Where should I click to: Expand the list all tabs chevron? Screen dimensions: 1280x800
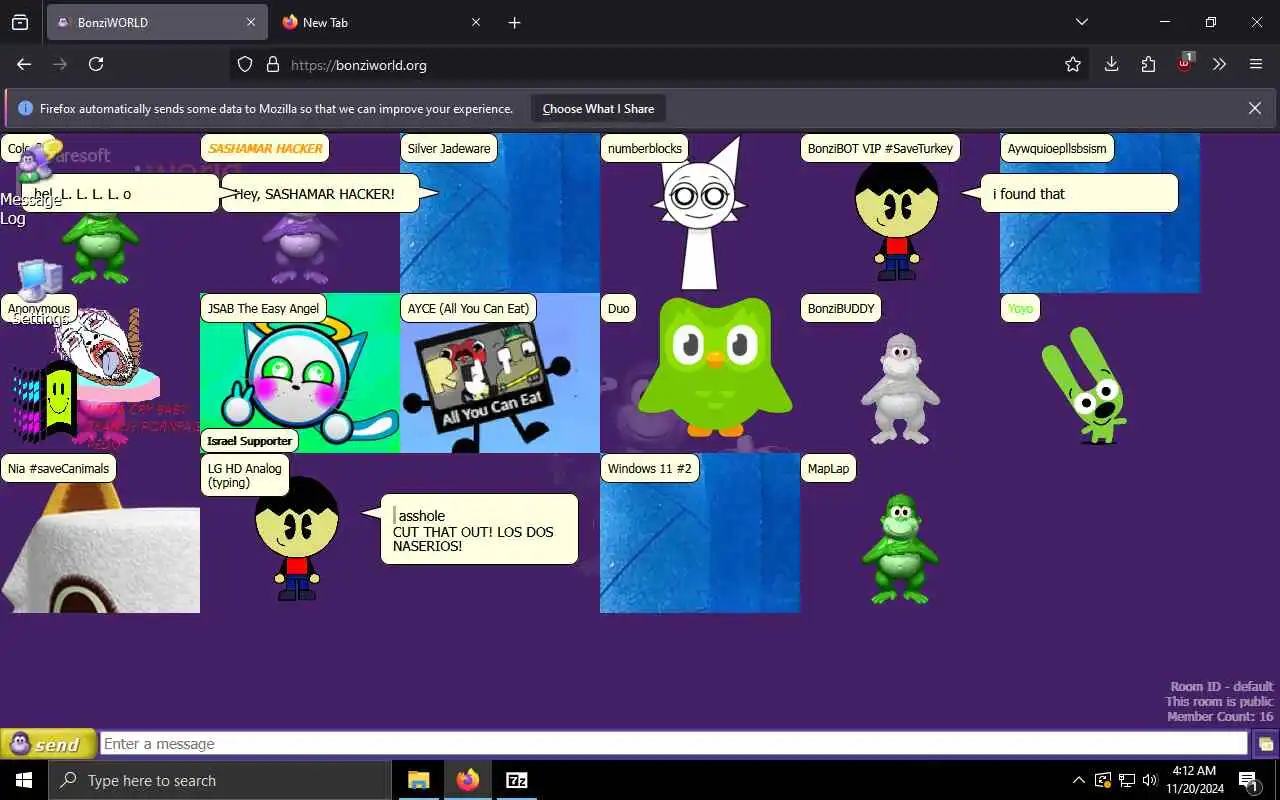[x=1081, y=22]
